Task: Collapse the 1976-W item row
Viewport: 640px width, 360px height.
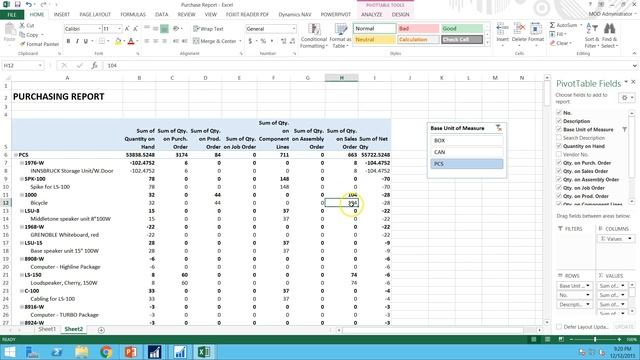Action: 22,163
